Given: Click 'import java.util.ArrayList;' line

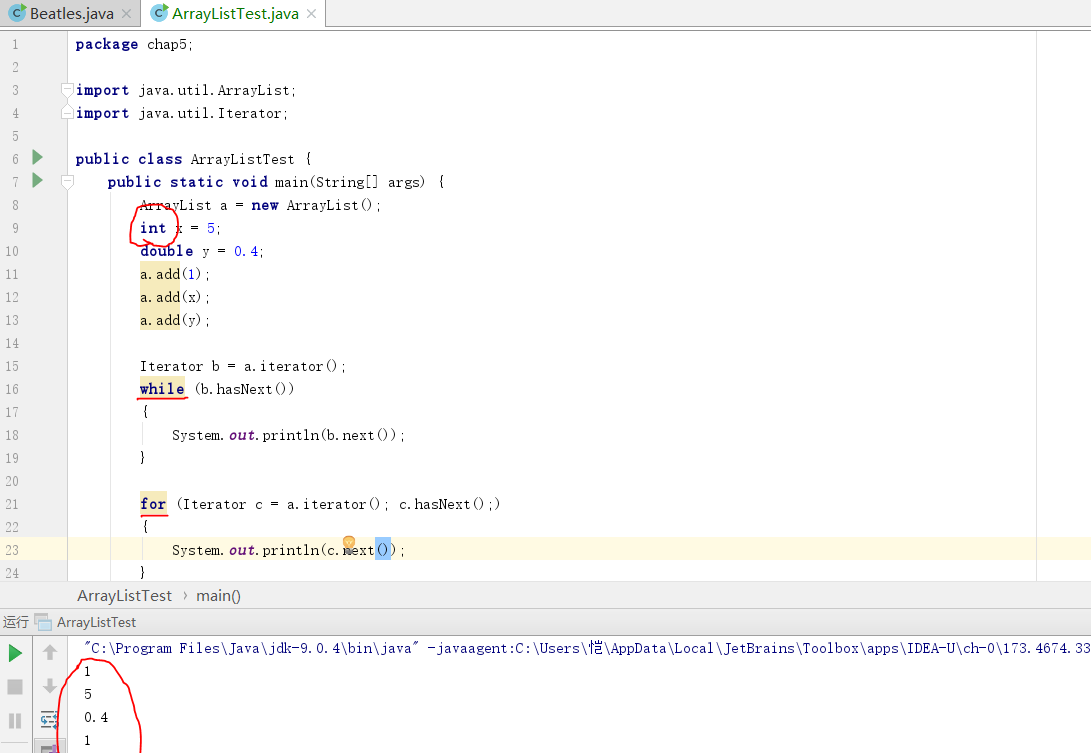Looking at the screenshot, I should click(x=186, y=90).
